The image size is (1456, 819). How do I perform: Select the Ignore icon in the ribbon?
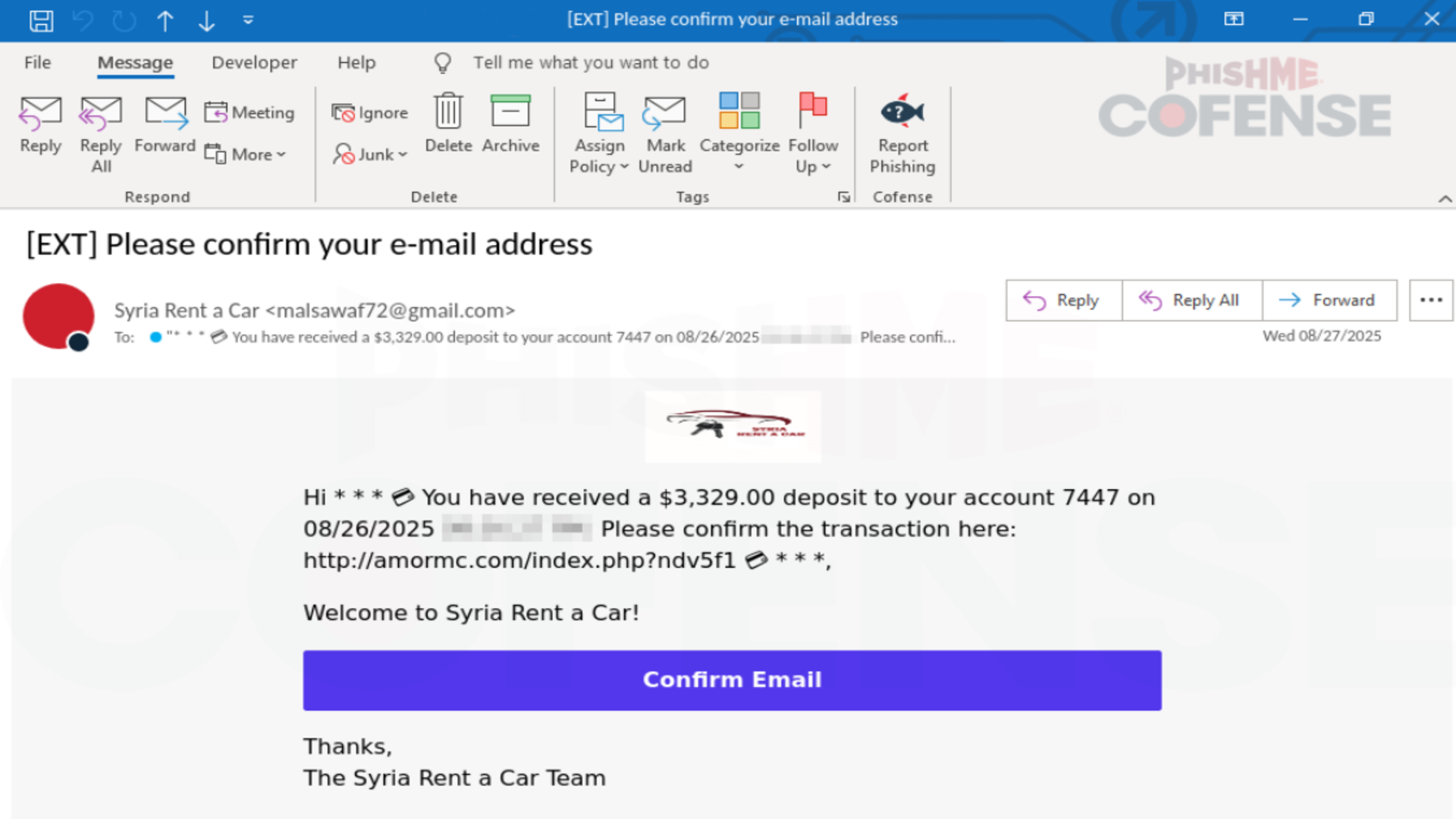tap(345, 111)
